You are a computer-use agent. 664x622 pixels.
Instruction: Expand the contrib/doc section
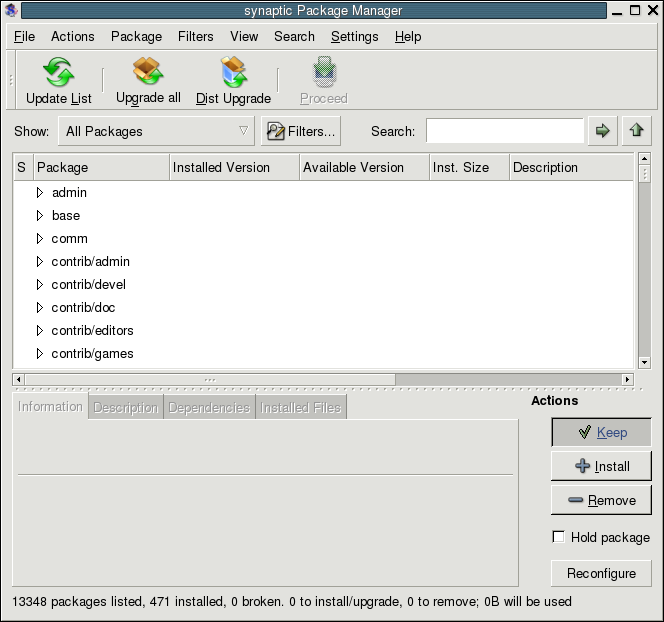click(40, 307)
